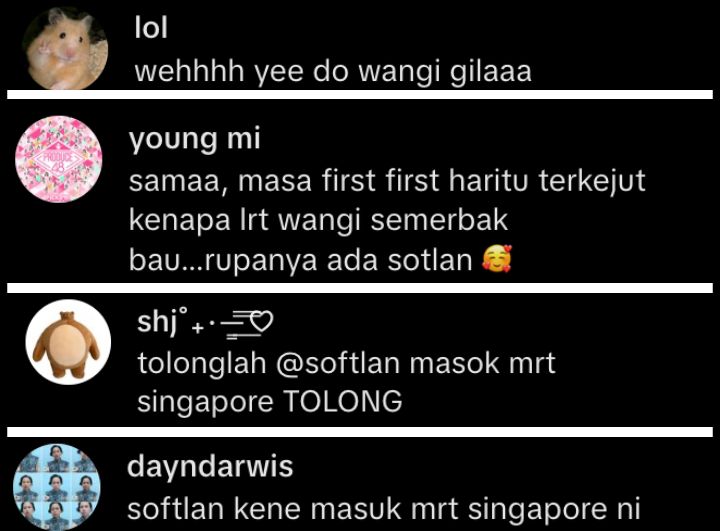The width and height of the screenshot is (720, 531).
Task: Tap the dayndarwis username
Action: pyautogui.click(x=210, y=466)
